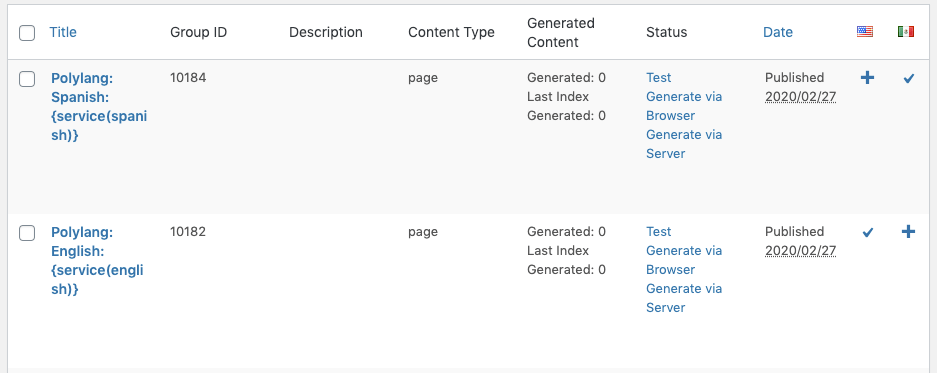This screenshot has width=937, height=373.
Task: Click the Group ID value 10182
Action: point(188,231)
